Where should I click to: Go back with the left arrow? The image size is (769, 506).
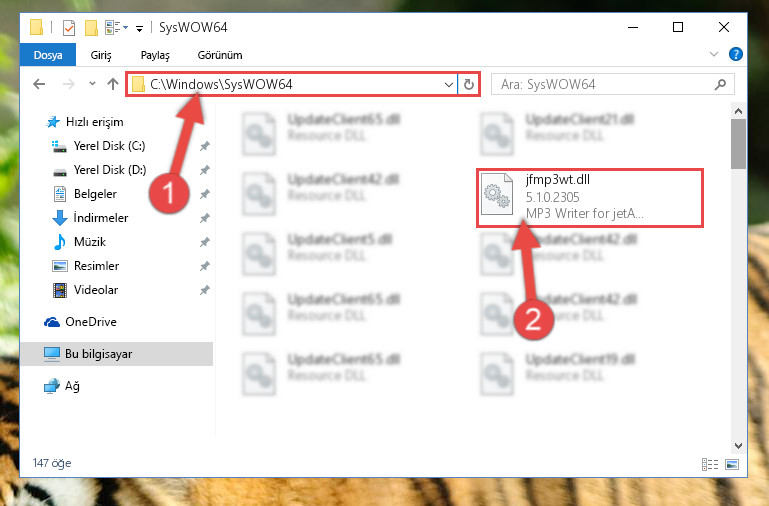pyautogui.click(x=39, y=84)
